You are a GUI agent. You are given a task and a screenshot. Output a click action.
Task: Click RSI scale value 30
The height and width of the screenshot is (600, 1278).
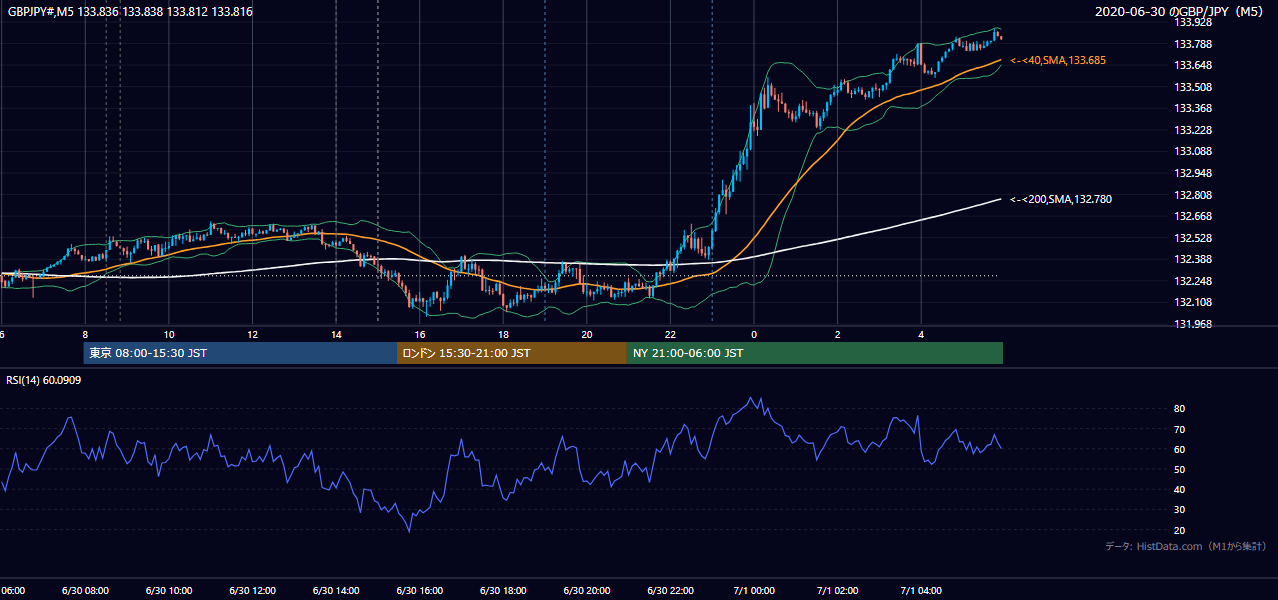pos(1180,510)
